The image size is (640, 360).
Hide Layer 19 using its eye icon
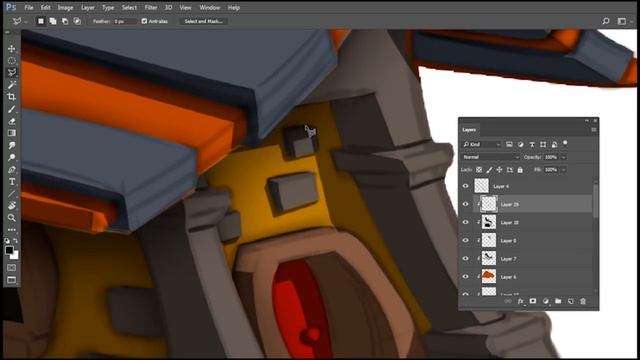[x=466, y=204]
